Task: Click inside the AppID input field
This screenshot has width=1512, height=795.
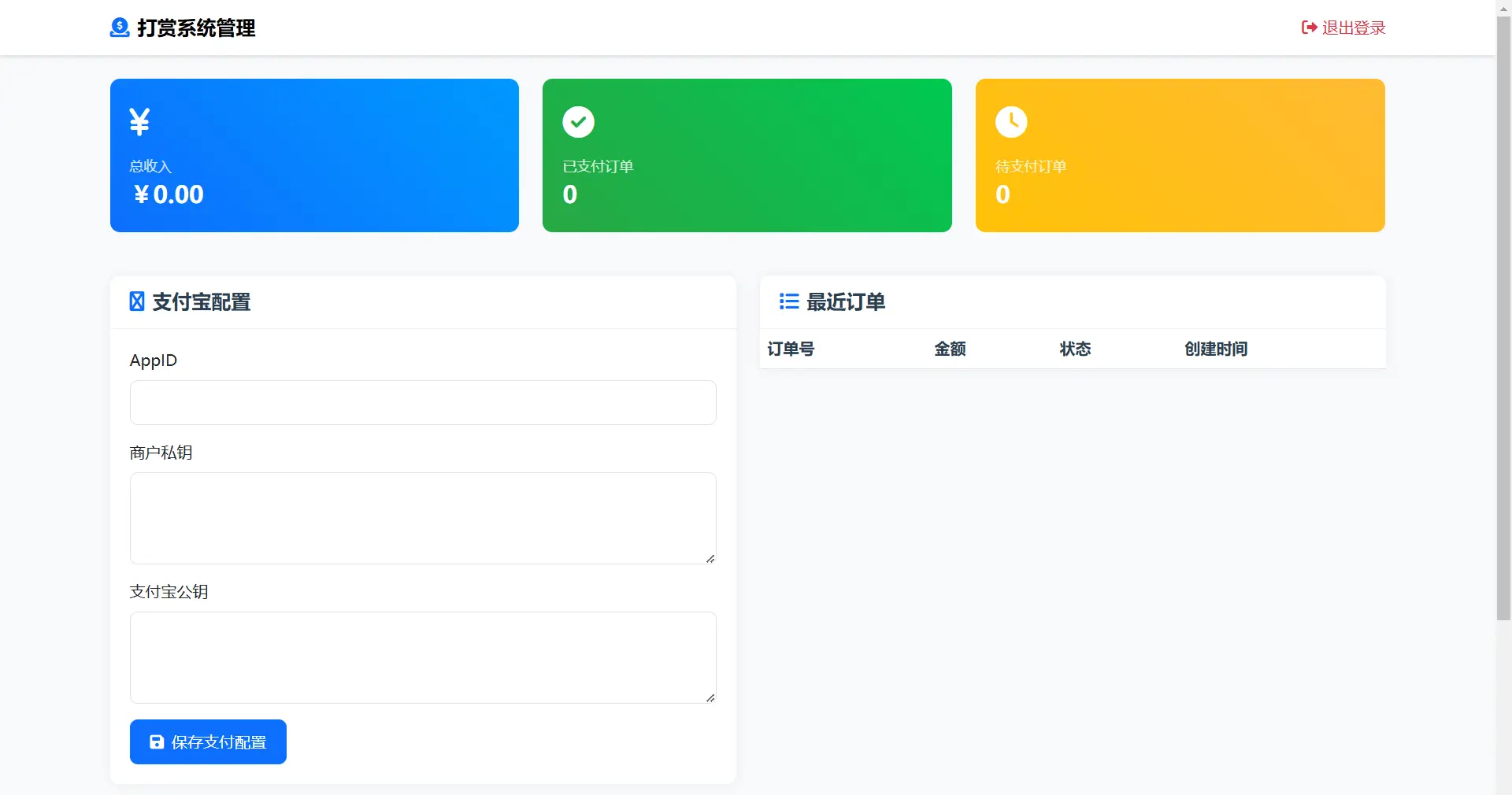Action: [422, 402]
